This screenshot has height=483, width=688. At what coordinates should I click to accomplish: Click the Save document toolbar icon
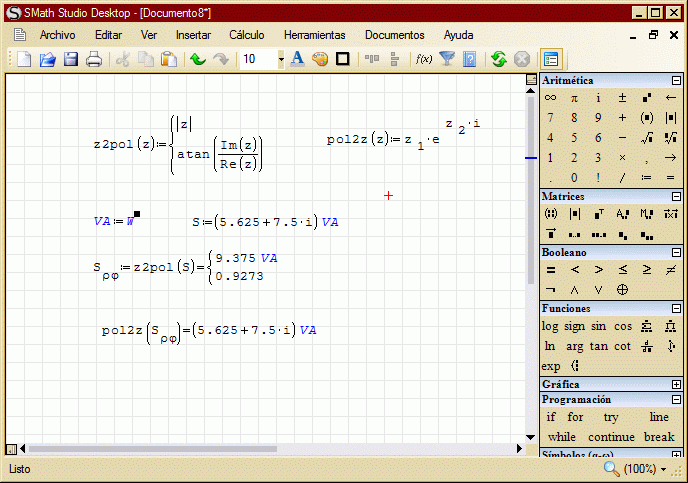pos(71,59)
